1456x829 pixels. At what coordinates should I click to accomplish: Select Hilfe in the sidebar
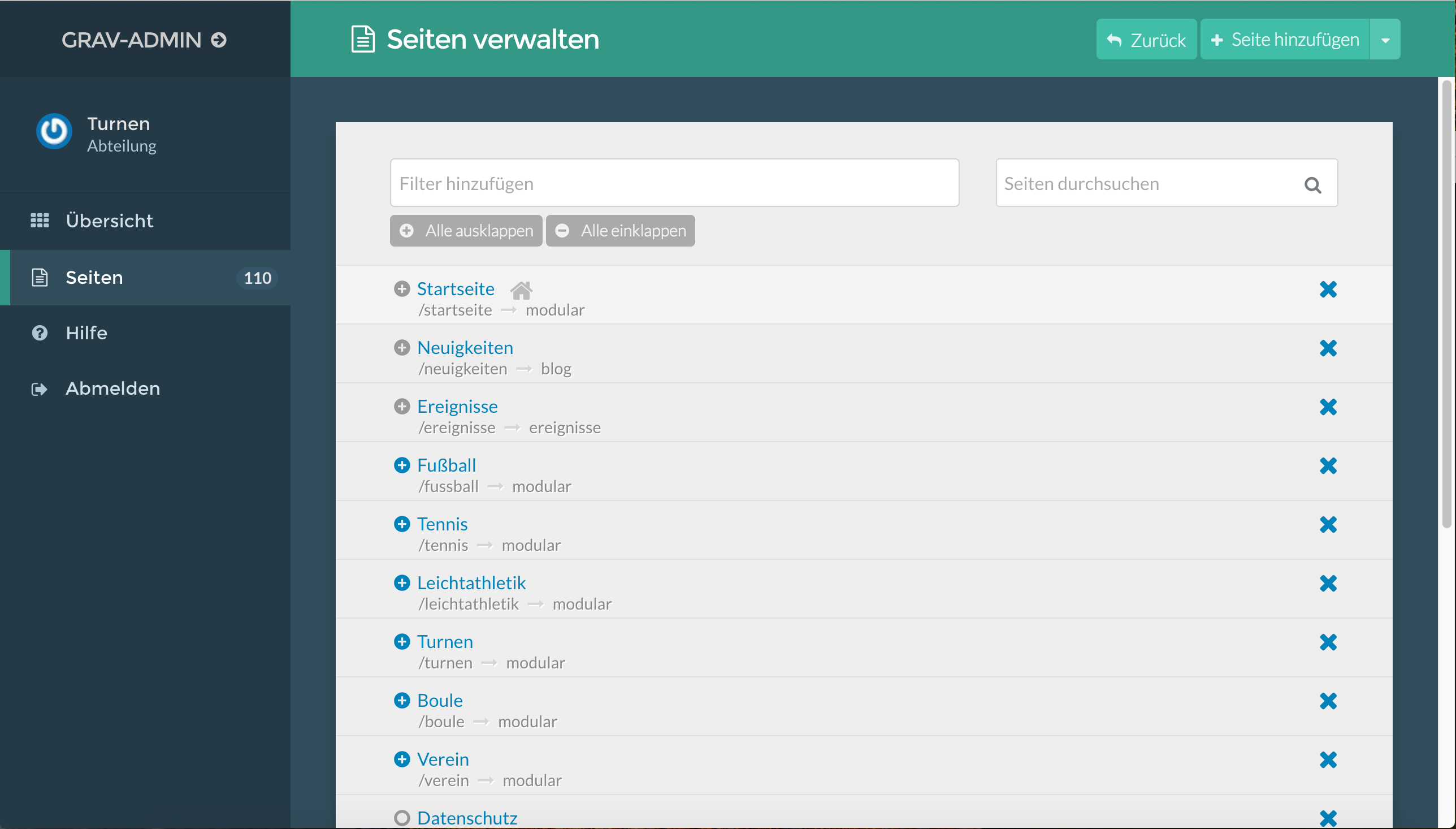(x=86, y=333)
